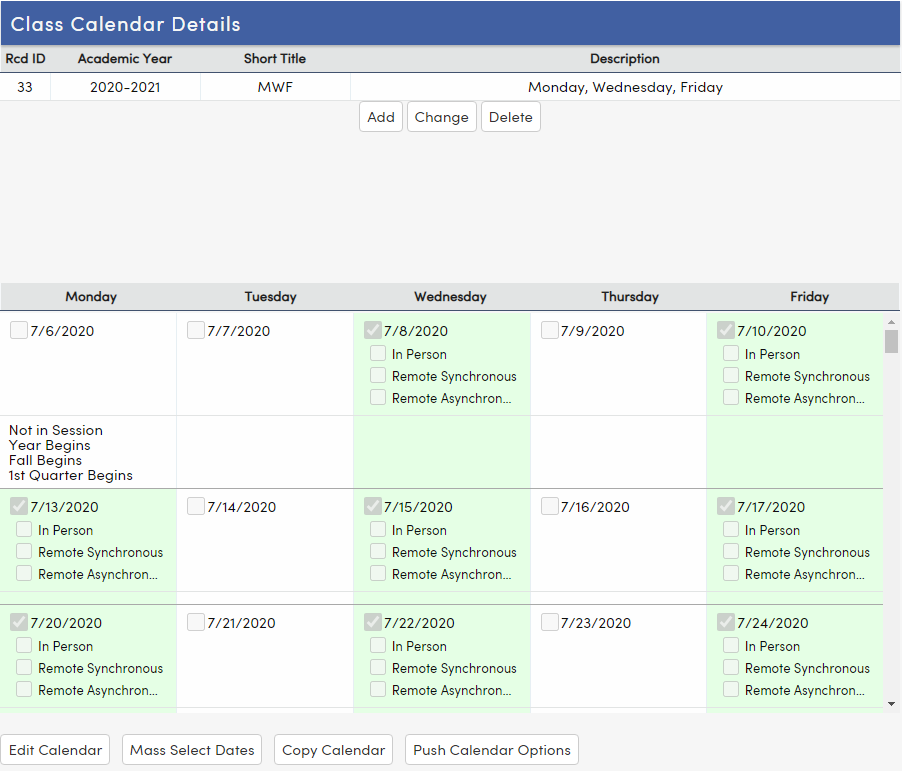Toggle the 7/21/2020 date checkbox
The width and height of the screenshot is (902, 771).
point(196,622)
